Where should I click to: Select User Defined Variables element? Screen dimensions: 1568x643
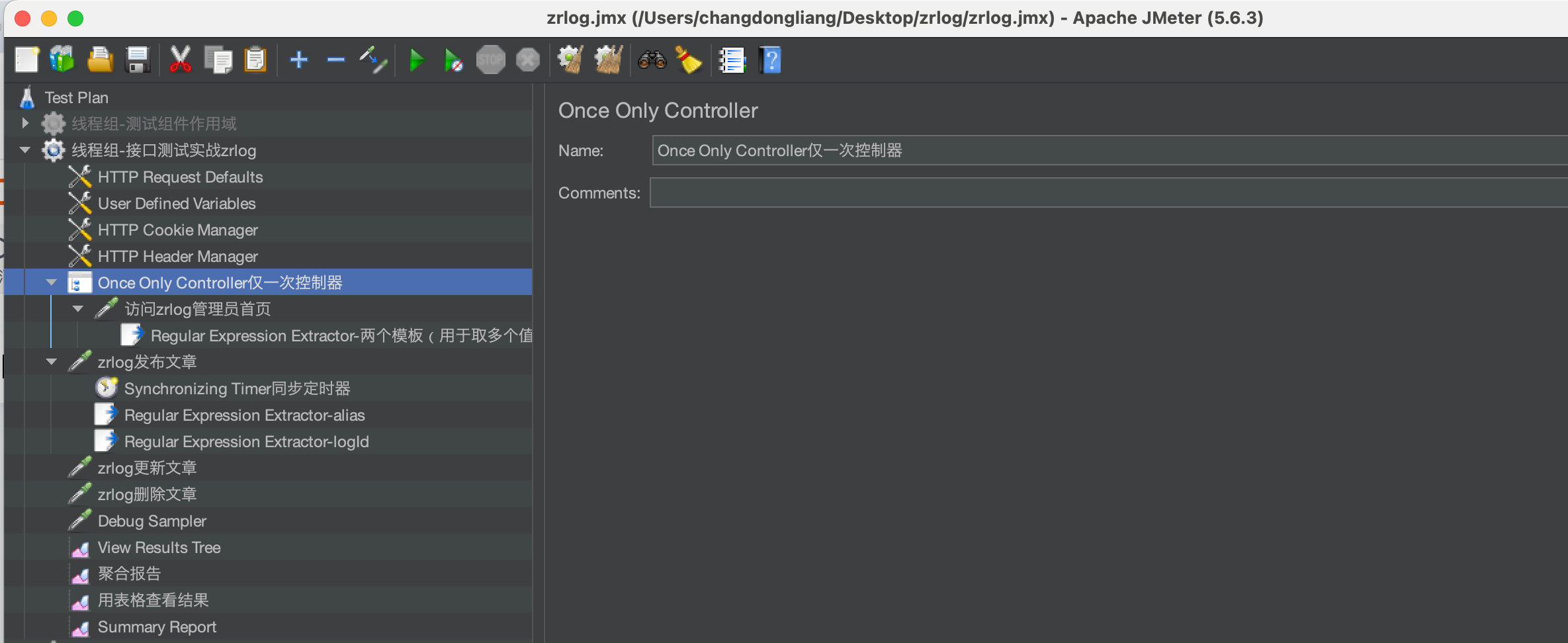point(177,203)
